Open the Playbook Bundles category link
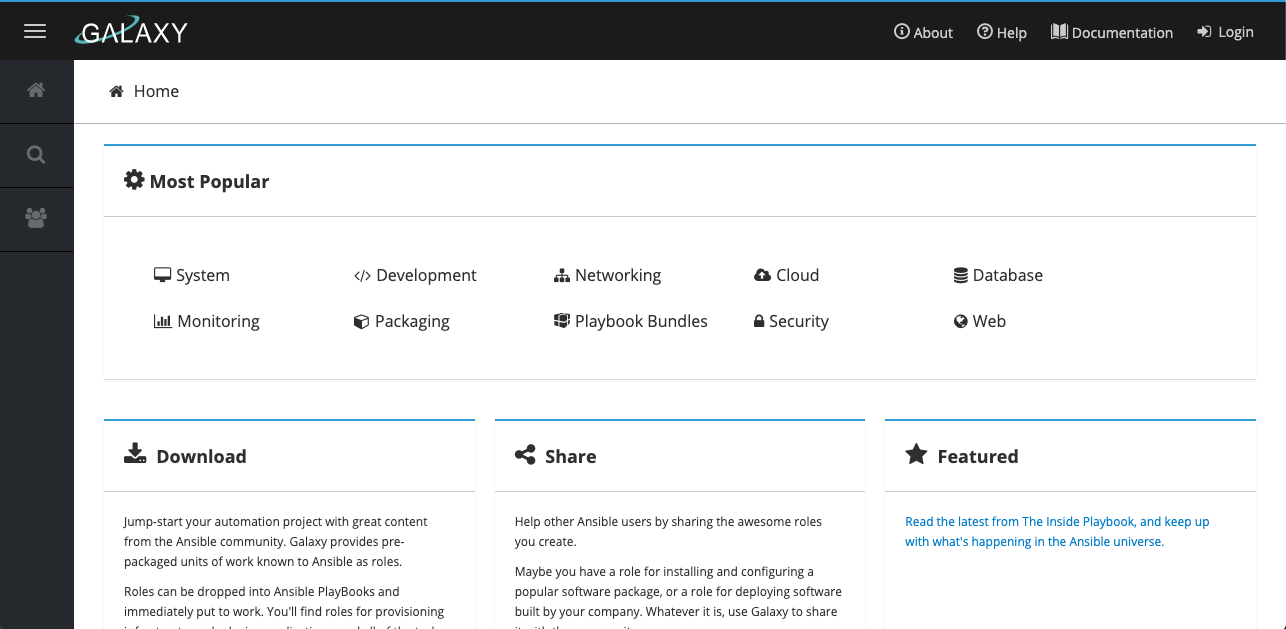 [631, 321]
